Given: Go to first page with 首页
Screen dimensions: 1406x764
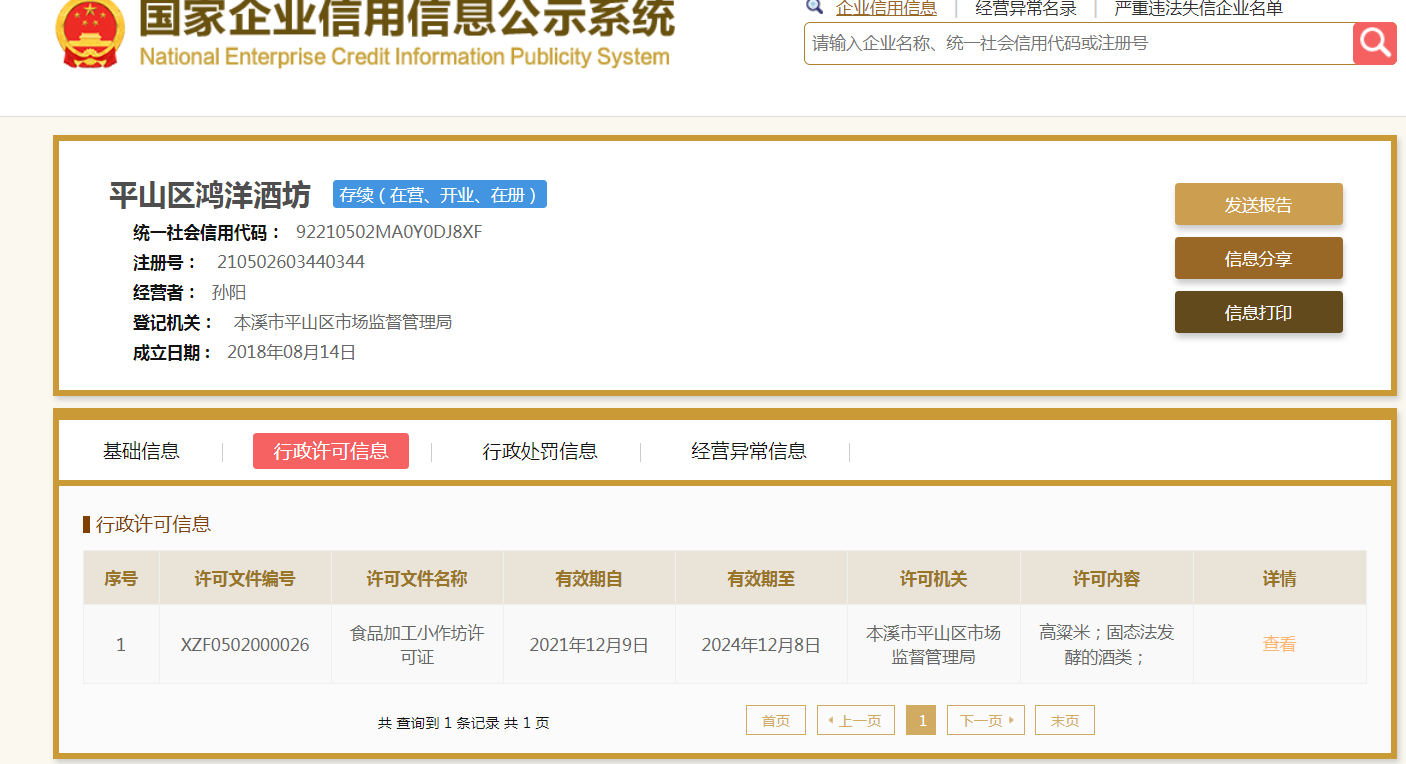Looking at the screenshot, I should coord(776,720).
